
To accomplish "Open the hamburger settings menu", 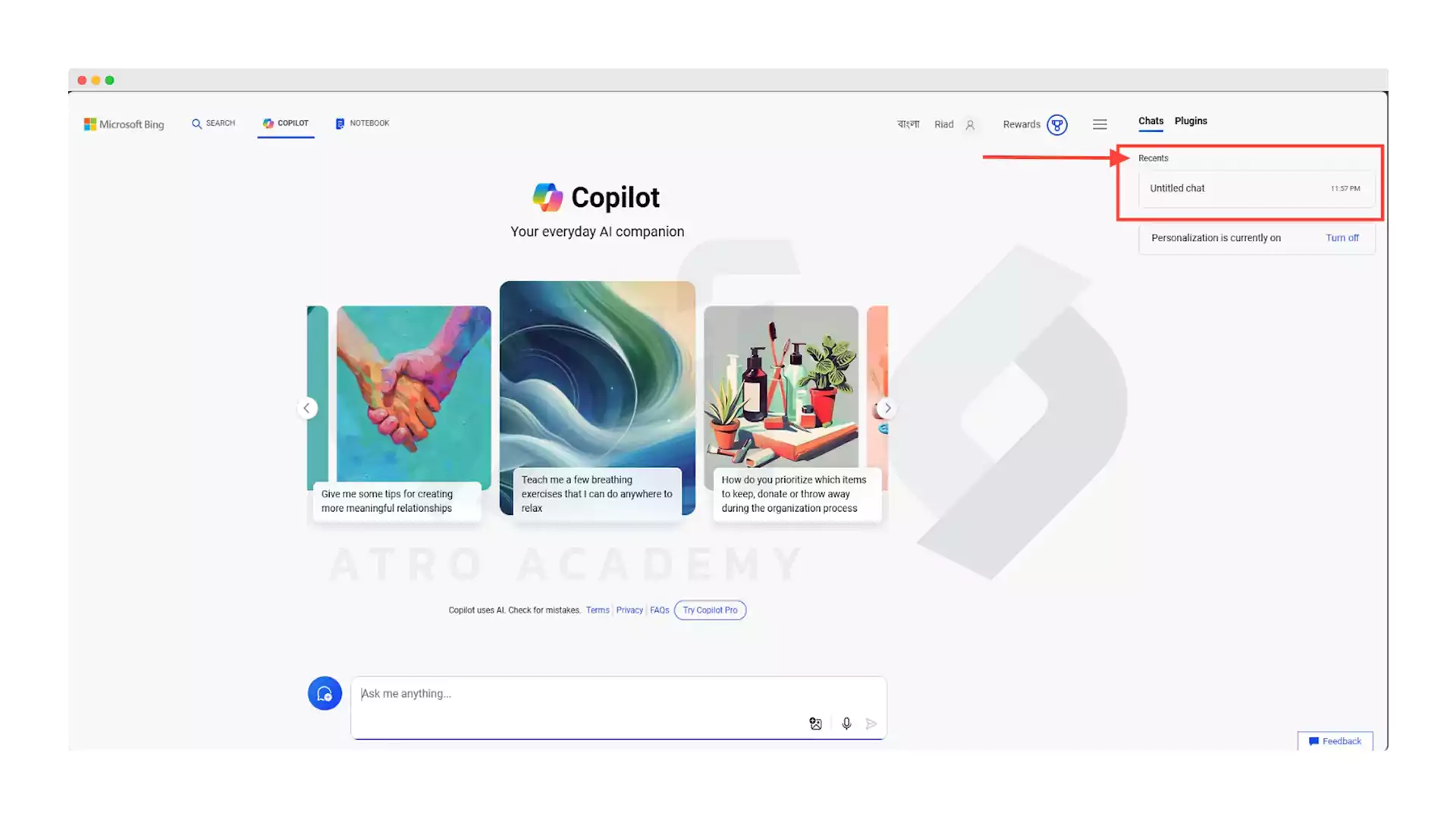I will [x=1100, y=124].
